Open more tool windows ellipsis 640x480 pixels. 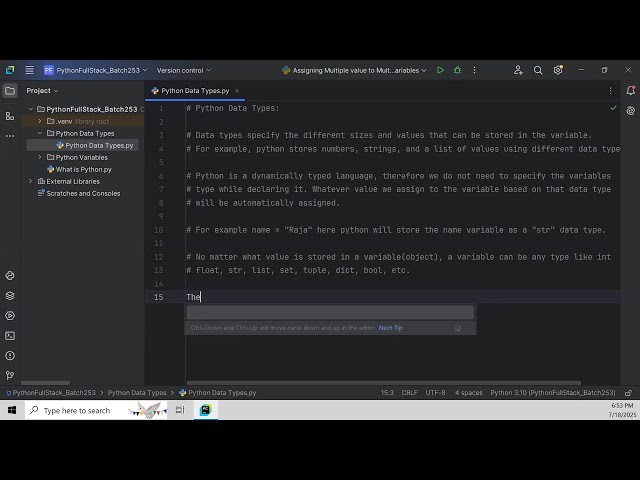10,136
